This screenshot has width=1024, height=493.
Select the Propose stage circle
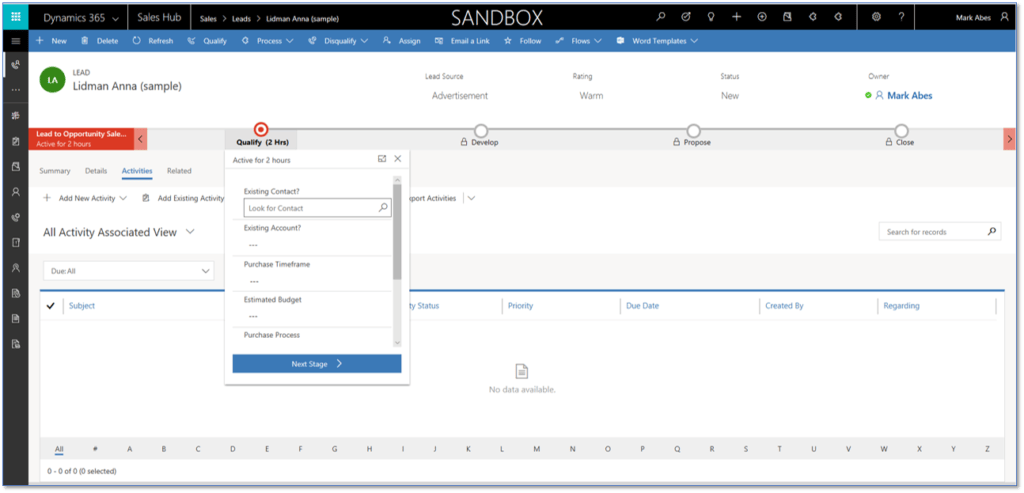pyautogui.click(x=694, y=131)
